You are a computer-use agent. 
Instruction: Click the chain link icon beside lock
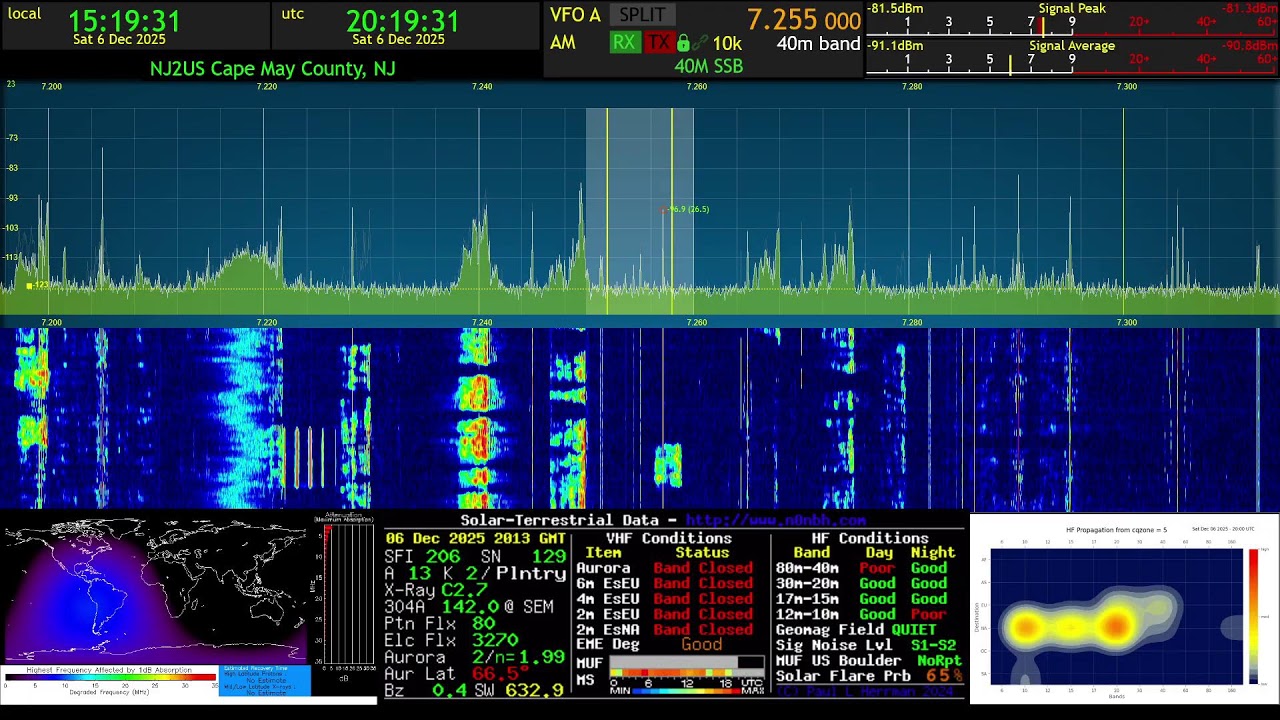[700, 43]
